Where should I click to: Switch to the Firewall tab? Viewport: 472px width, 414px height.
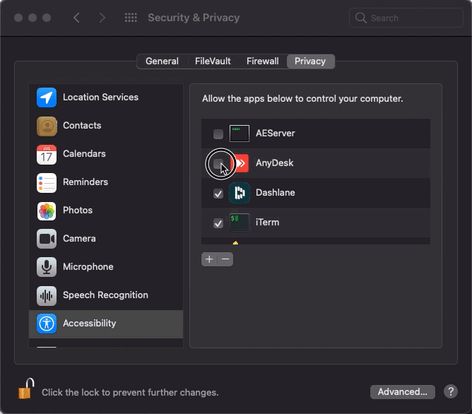coord(263,61)
